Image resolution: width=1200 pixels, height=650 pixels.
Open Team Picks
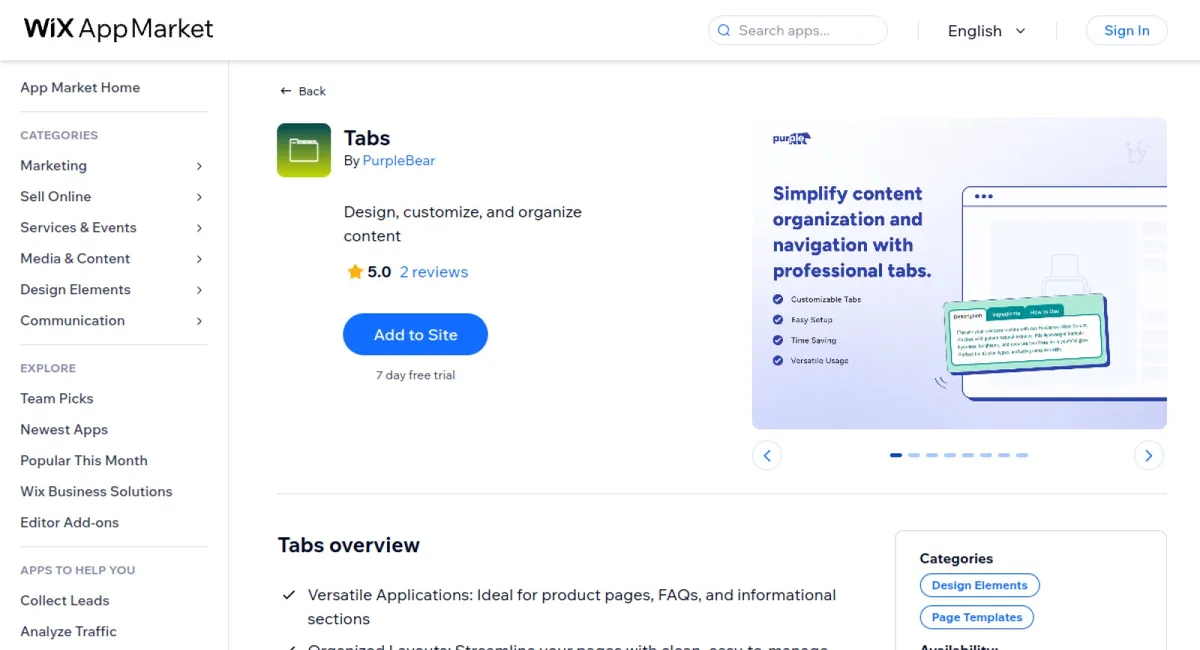(x=56, y=398)
